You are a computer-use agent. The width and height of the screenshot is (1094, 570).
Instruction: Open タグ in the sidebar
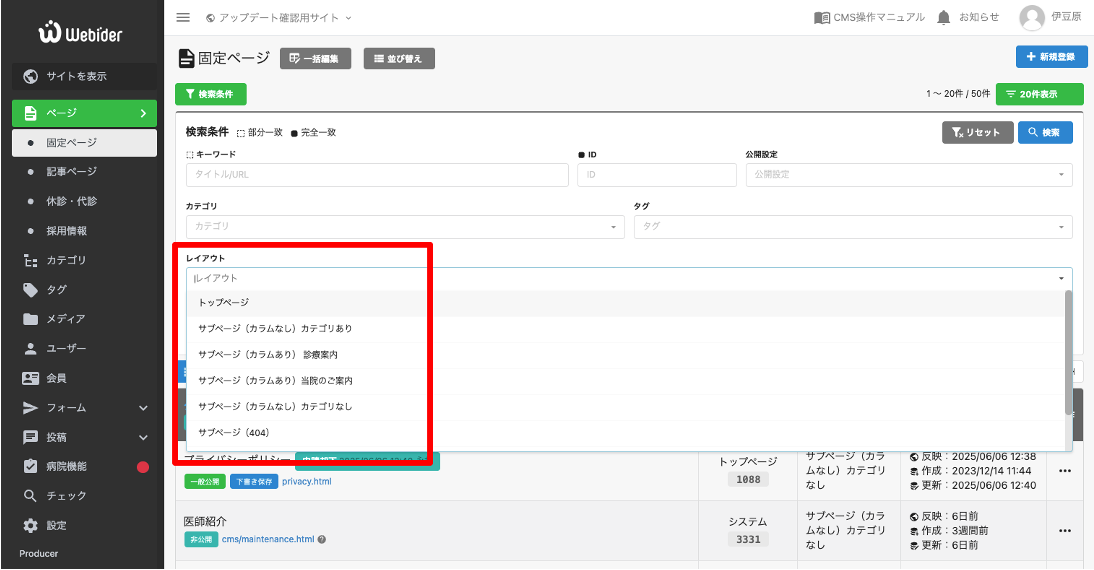(x=56, y=290)
